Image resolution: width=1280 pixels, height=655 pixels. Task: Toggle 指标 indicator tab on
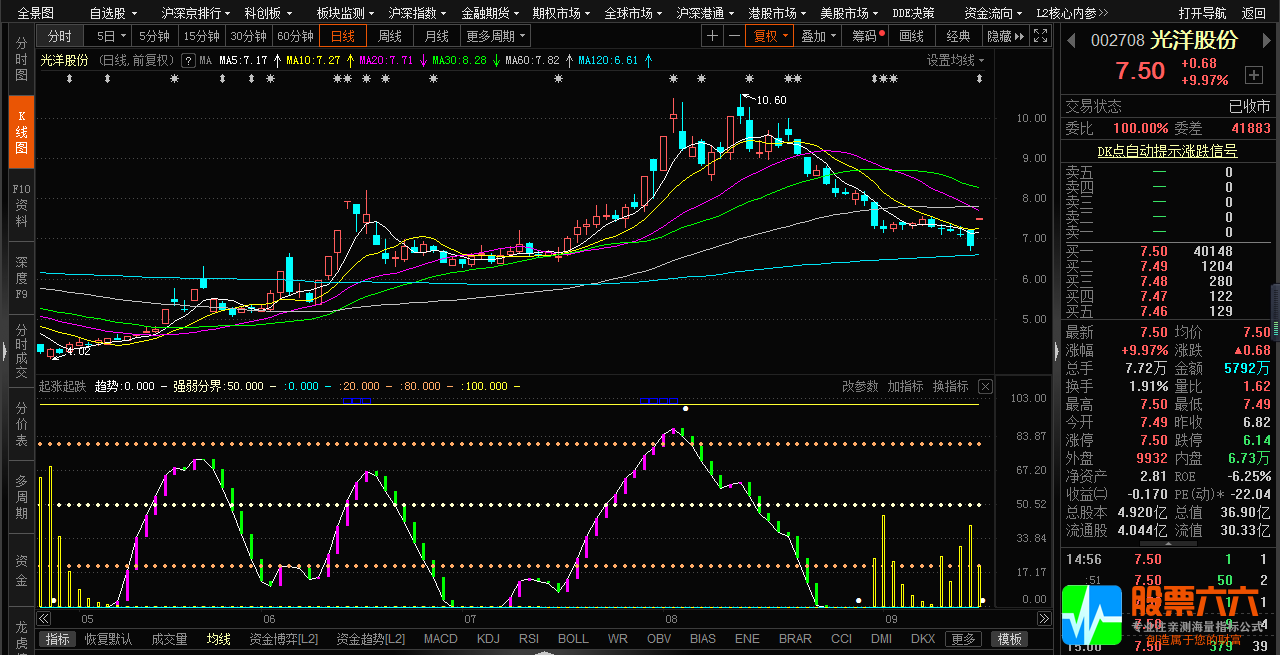pos(58,638)
